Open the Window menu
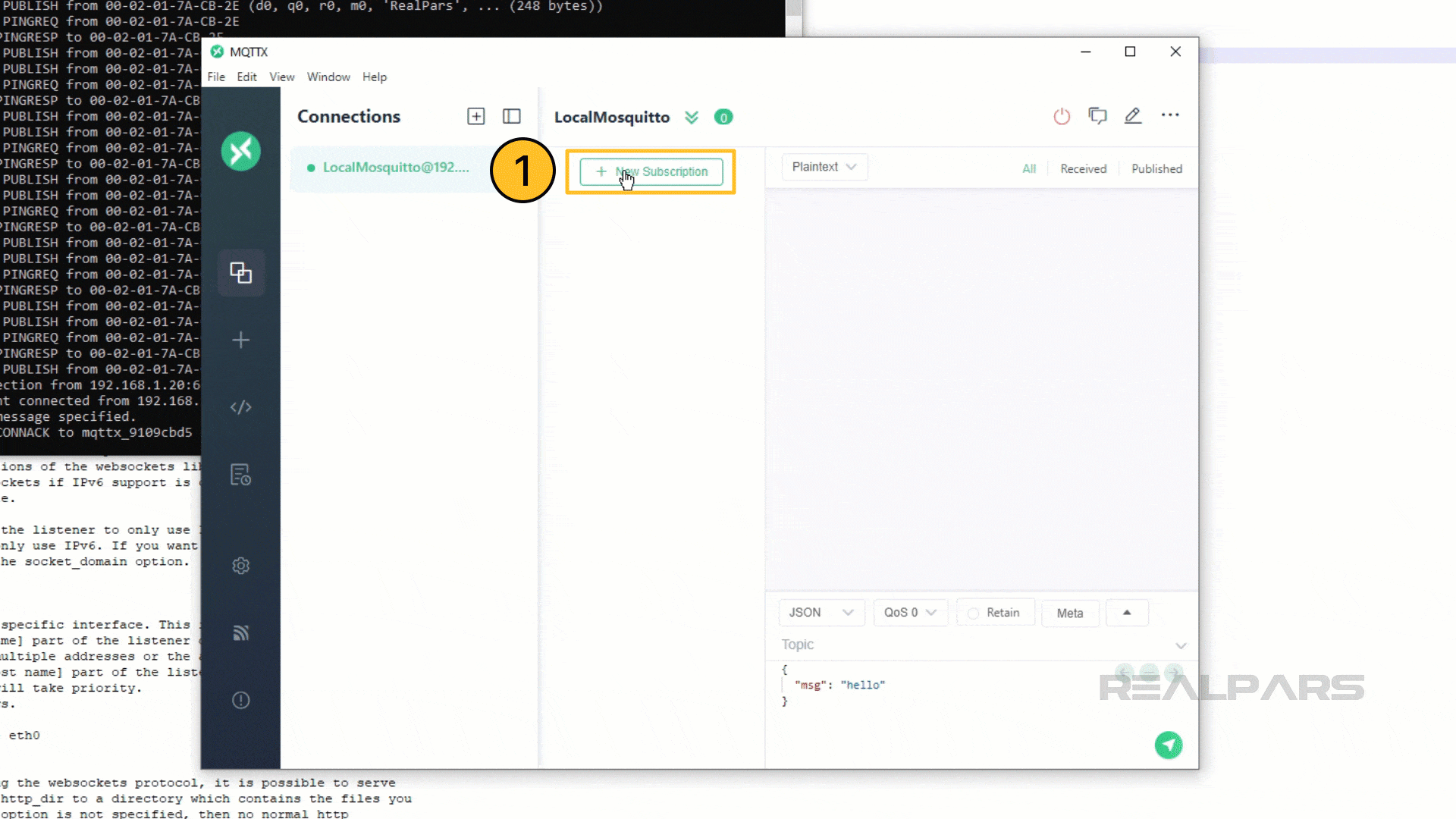 (328, 77)
